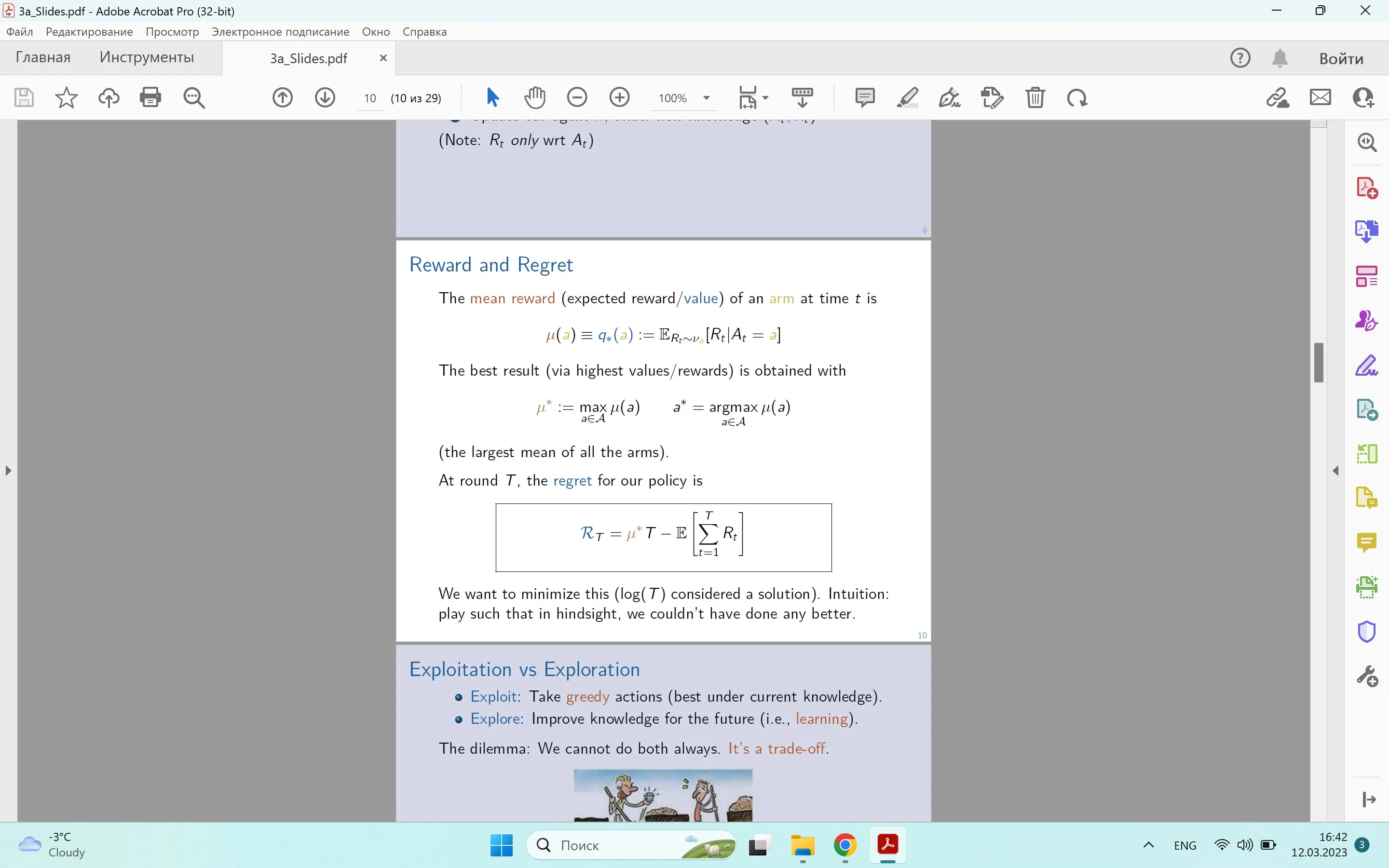The width and height of the screenshot is (1389, 868).
Task: Go to previous page arrow
Action: (x=283, y=97)
